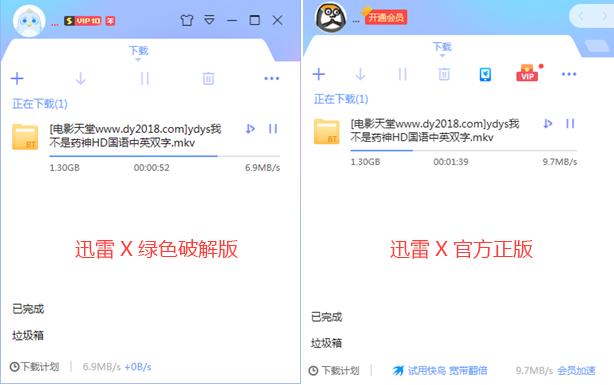Image resolution: width=614 pixels, height=385 pixels.
Task: Click the bird avatar in the left (cracked version) window
Action: [29, 21]
